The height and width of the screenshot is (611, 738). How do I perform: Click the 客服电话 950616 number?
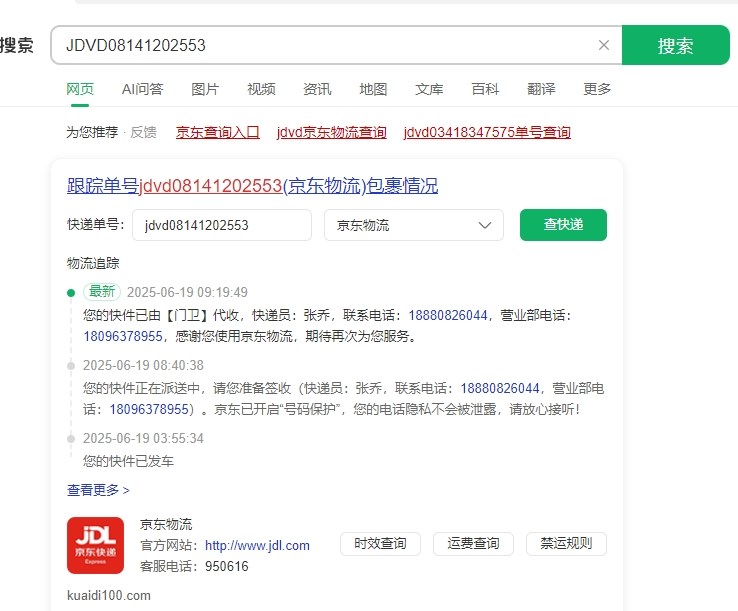(226, 566)
